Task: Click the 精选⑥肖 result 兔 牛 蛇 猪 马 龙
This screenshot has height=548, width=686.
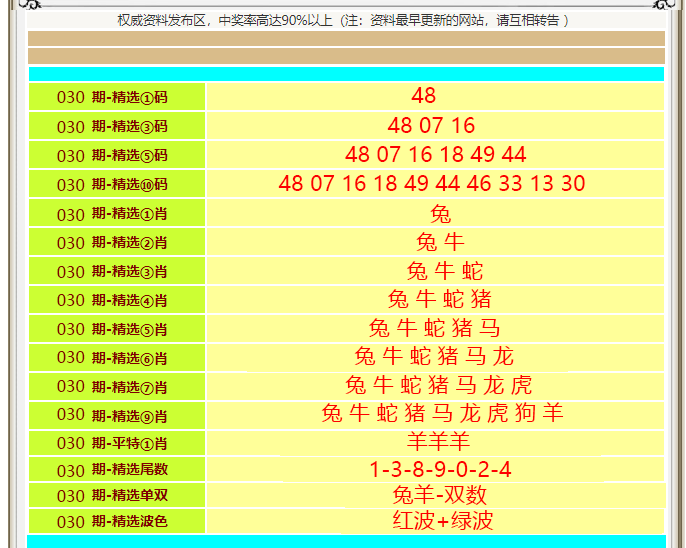Action: 434,357
